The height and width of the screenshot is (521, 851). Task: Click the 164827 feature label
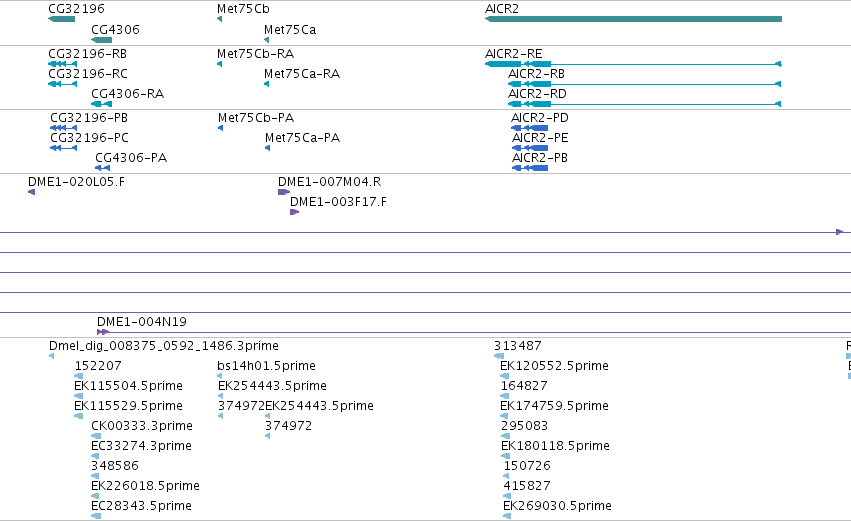(x=524, y=386)
